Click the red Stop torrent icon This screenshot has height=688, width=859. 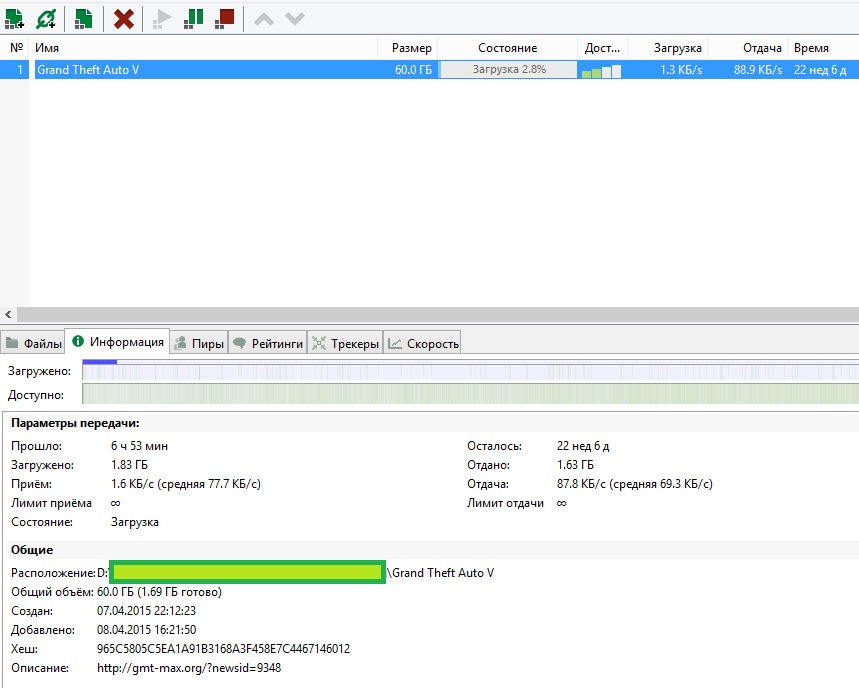(x=225, y=19)
